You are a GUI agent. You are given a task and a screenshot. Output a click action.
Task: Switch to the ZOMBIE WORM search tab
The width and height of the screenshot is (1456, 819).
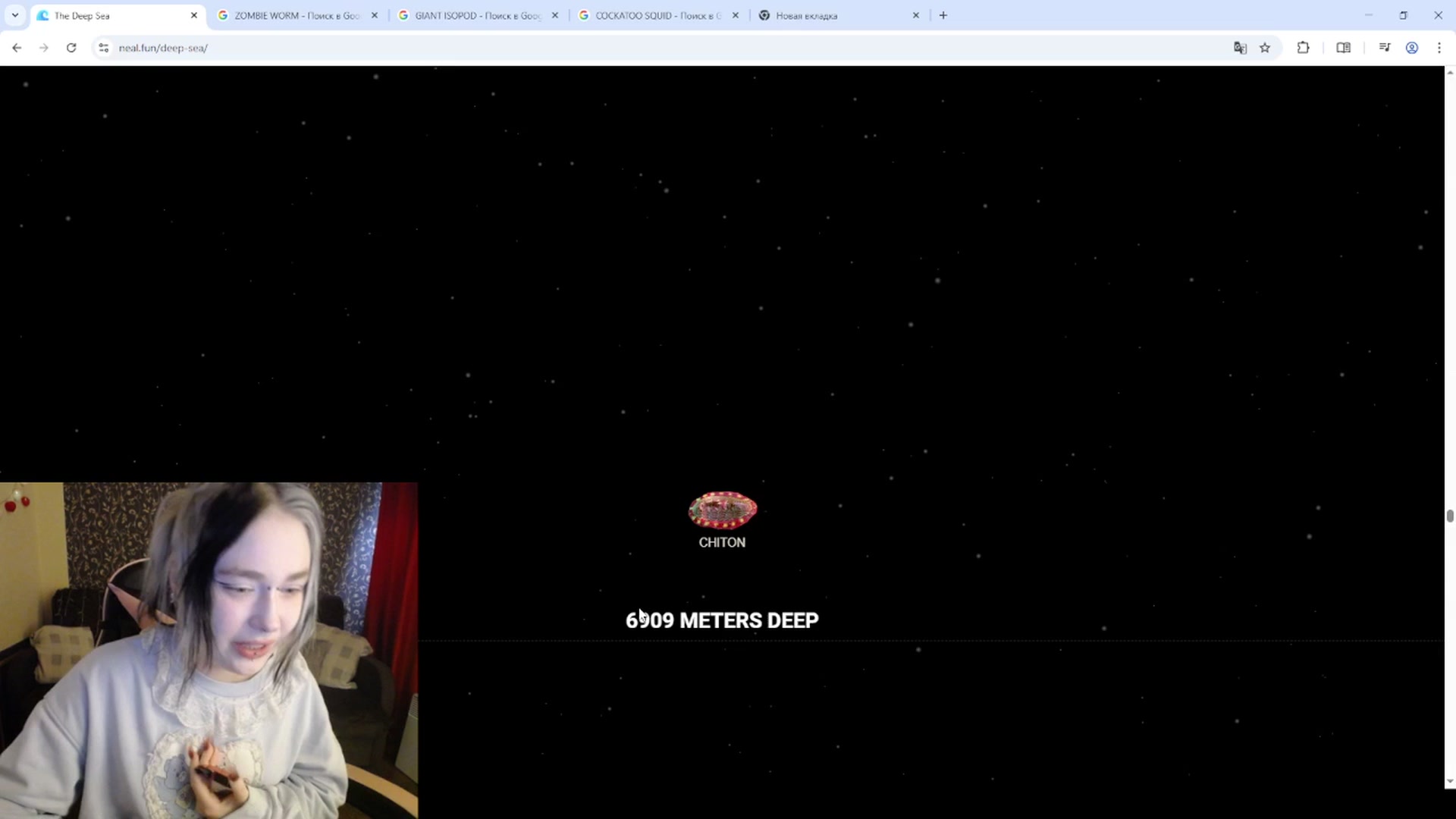point(297,15)
